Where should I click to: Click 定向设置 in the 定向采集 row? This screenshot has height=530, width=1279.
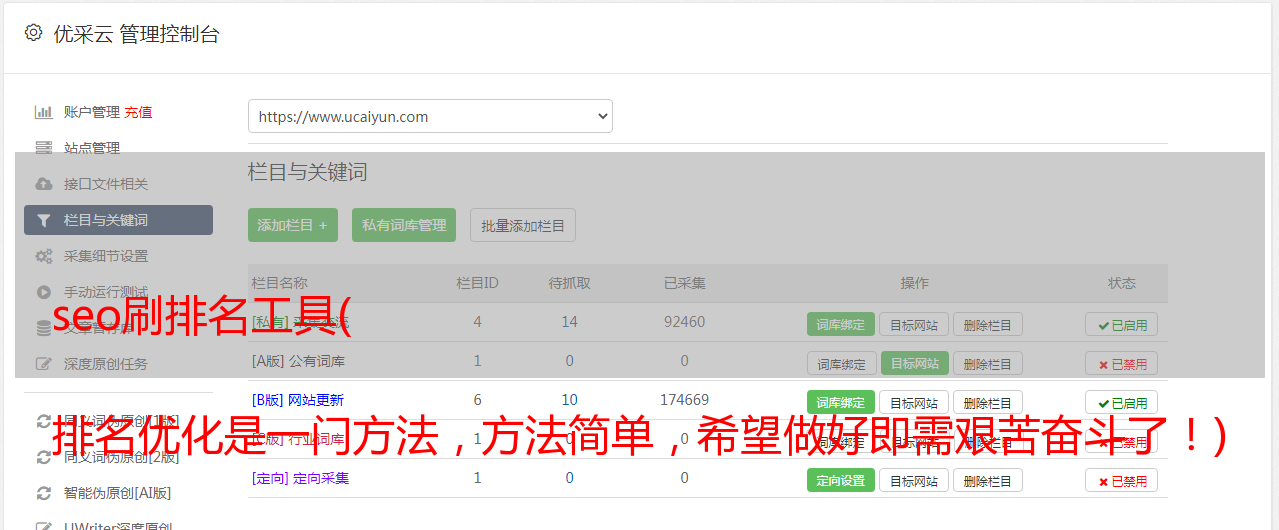click(841, 480)
